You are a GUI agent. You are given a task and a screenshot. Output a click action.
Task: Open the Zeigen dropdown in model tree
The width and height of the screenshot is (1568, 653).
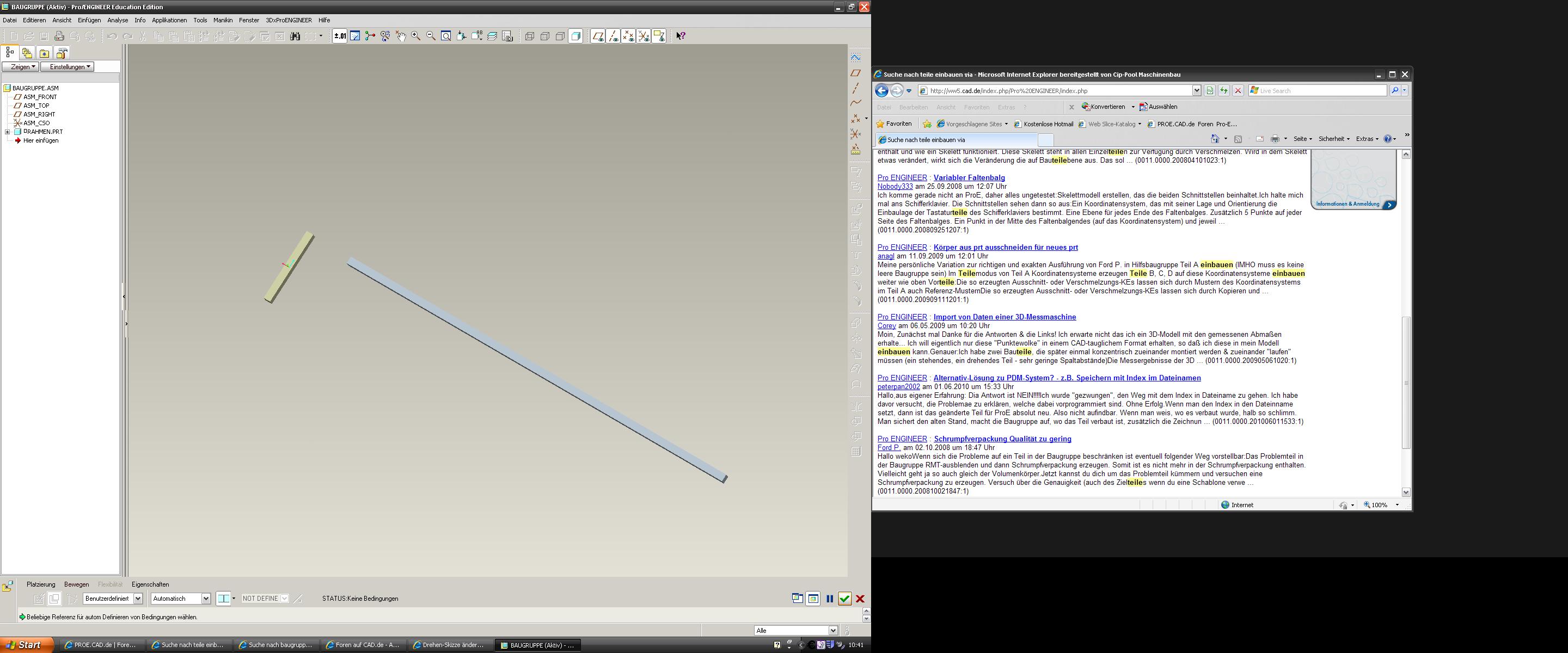coord(21,67)
